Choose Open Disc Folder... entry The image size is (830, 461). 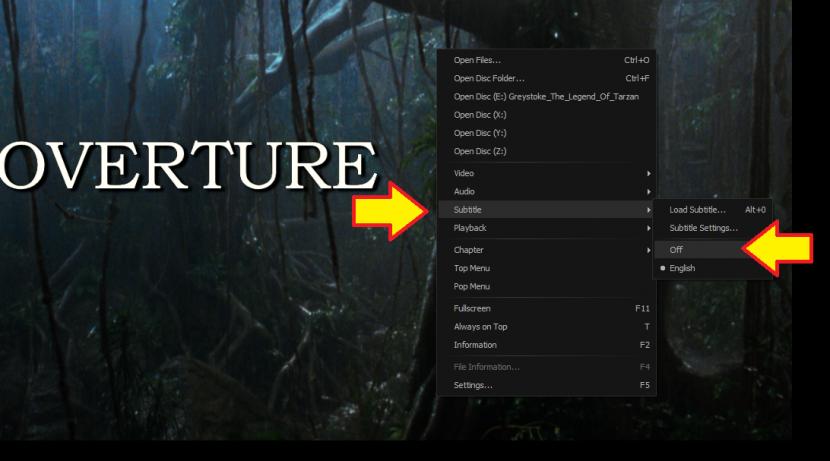(x=489, y=78)
